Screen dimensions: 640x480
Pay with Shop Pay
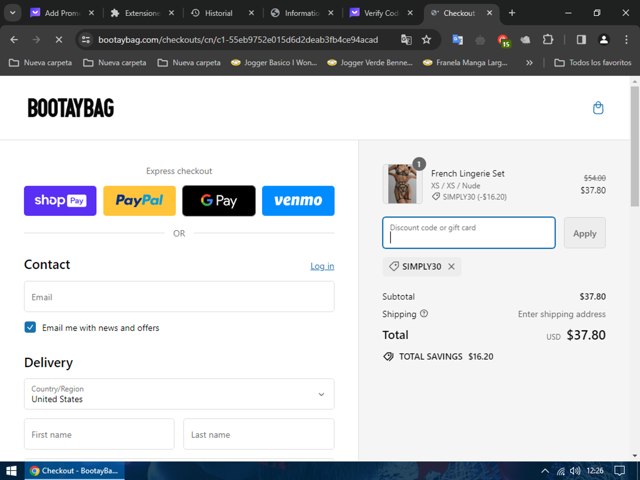click(x=60, y=200)
